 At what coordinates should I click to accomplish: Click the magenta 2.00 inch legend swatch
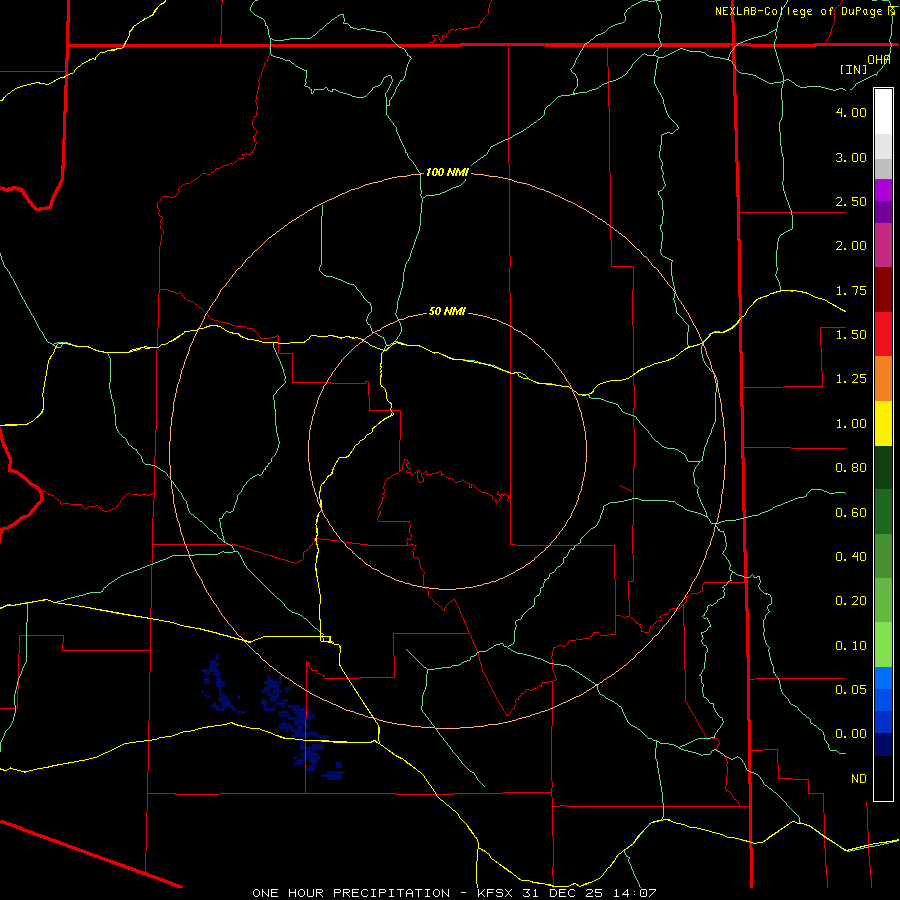(883, 246)
